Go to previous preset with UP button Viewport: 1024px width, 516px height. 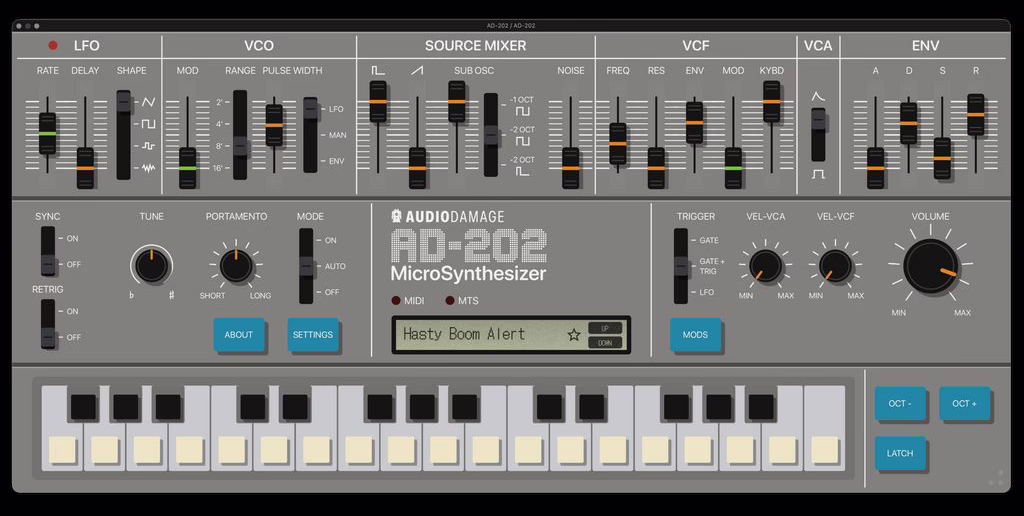(x=605, y=328)
